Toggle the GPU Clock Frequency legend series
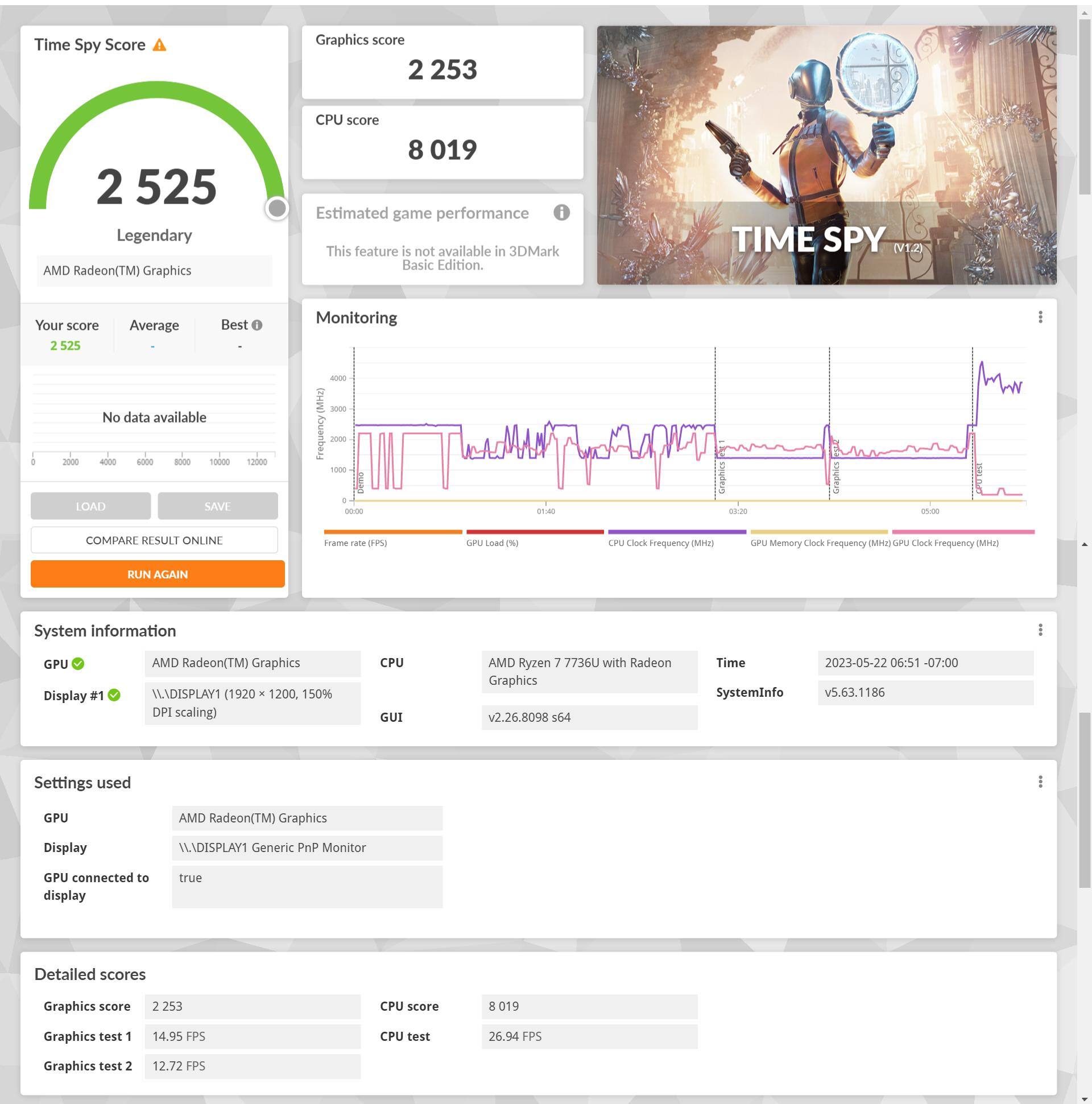 (x=945, y=543)
